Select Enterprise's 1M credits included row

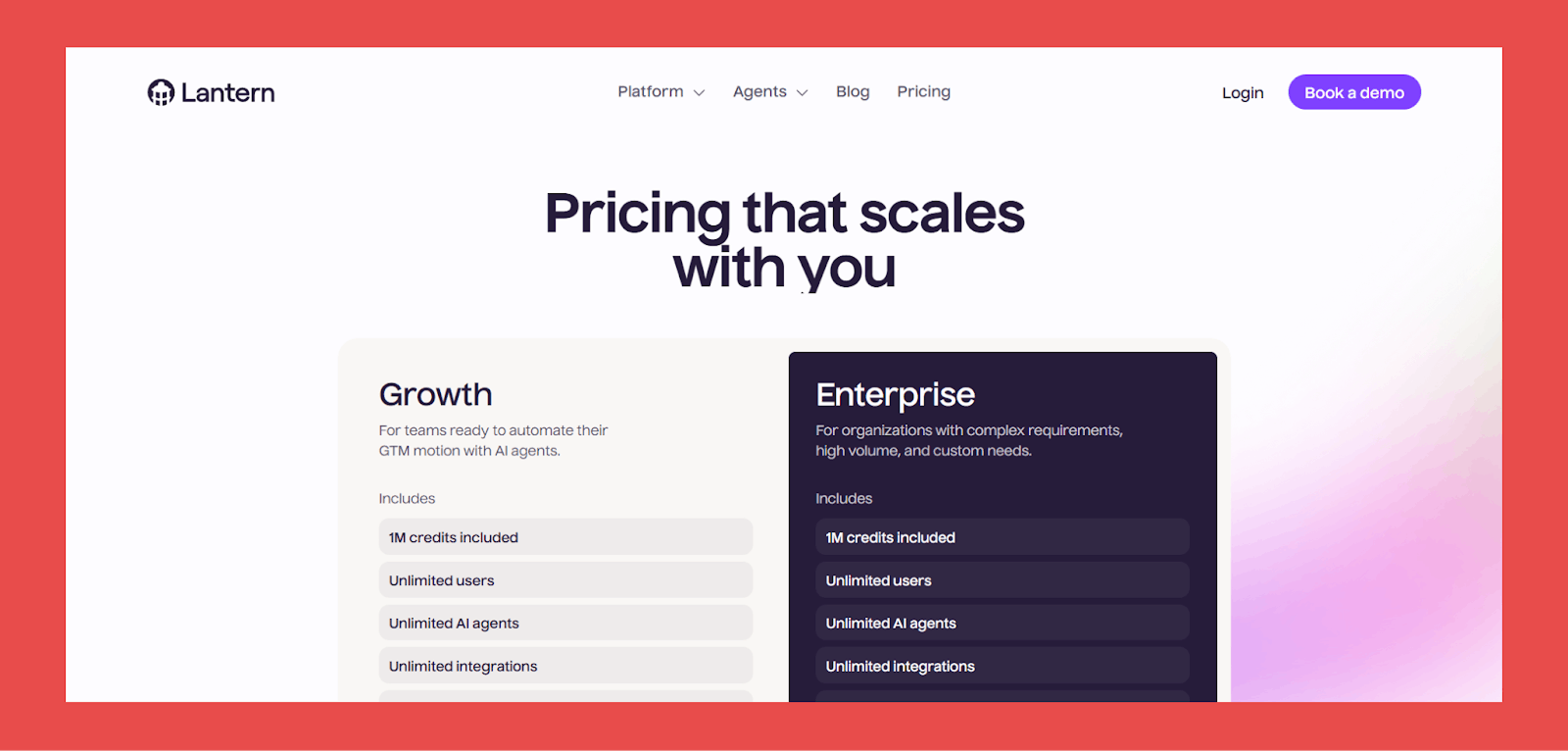(x=1002, y=537)
